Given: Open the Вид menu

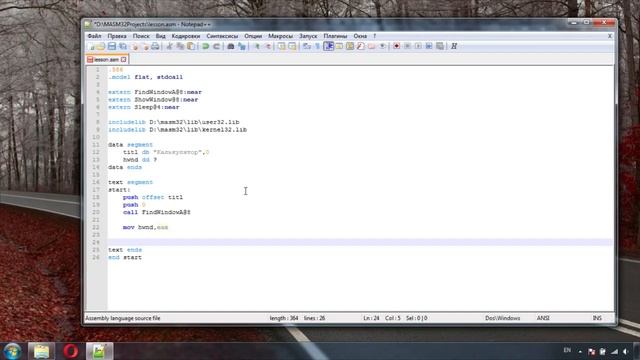Looking at the screenshot, I should pos(160,36).
